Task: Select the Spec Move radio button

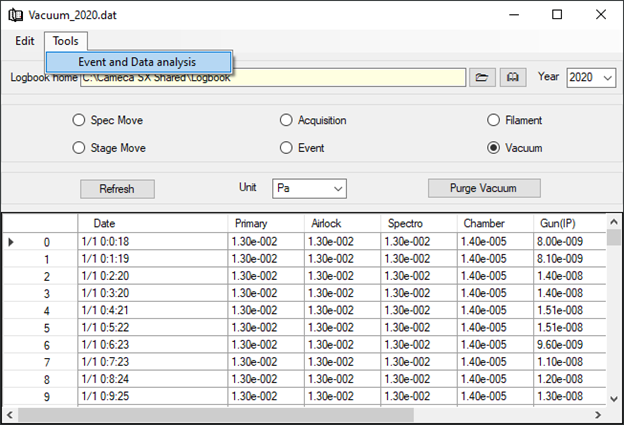Action: click(79, 121)
